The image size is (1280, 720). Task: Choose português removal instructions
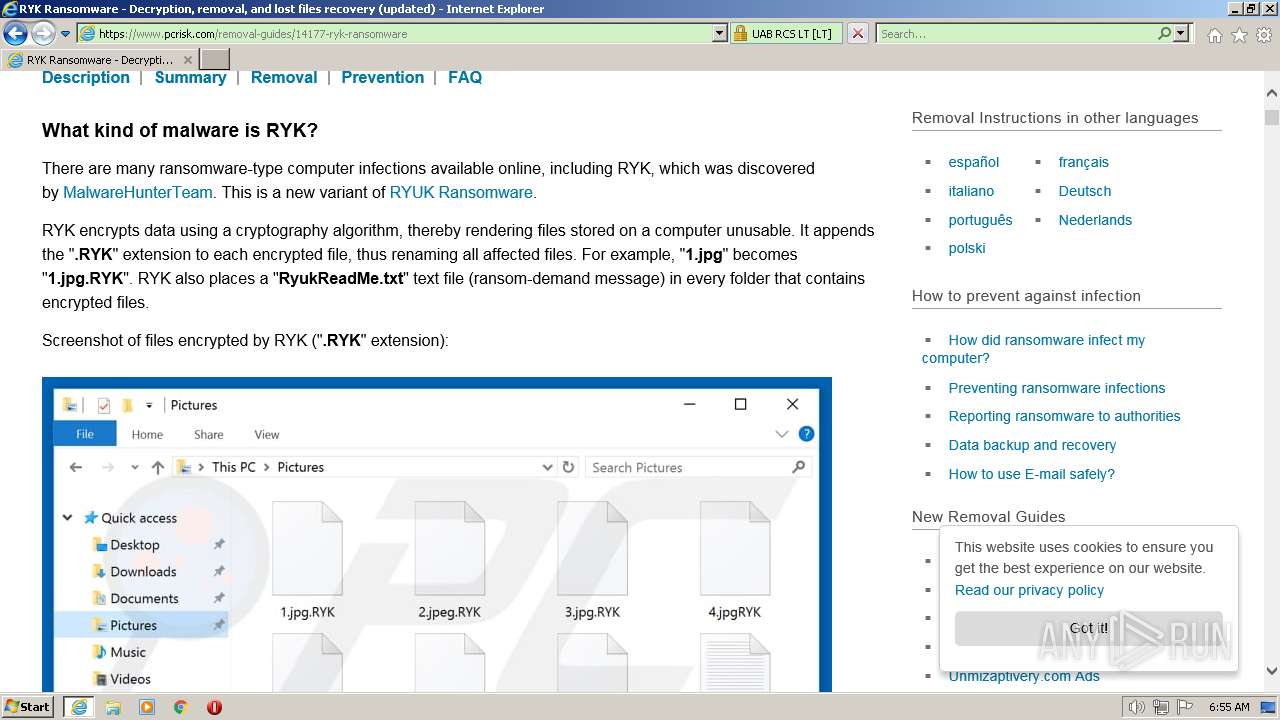tap(980, 220)
